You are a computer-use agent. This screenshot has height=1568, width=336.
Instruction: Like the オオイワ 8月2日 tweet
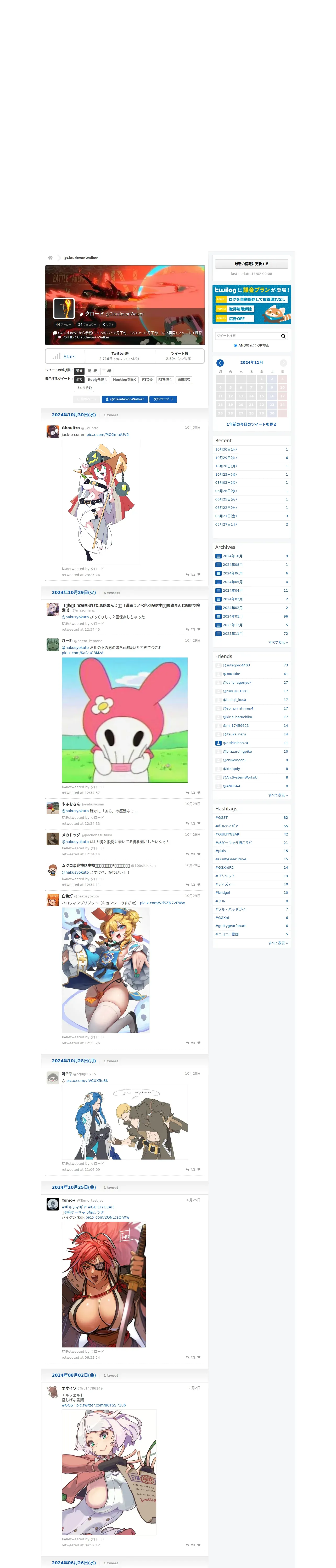[x=199, y=1545]
